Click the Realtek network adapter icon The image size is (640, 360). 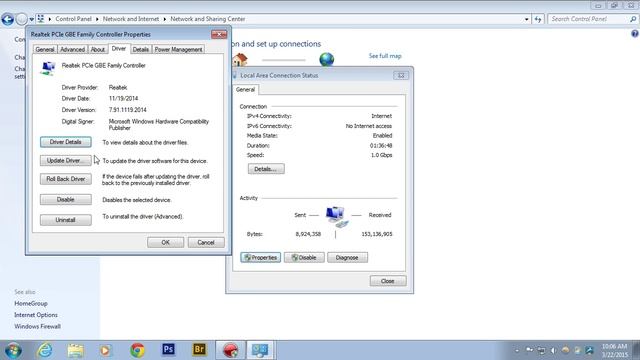[48, 68]
